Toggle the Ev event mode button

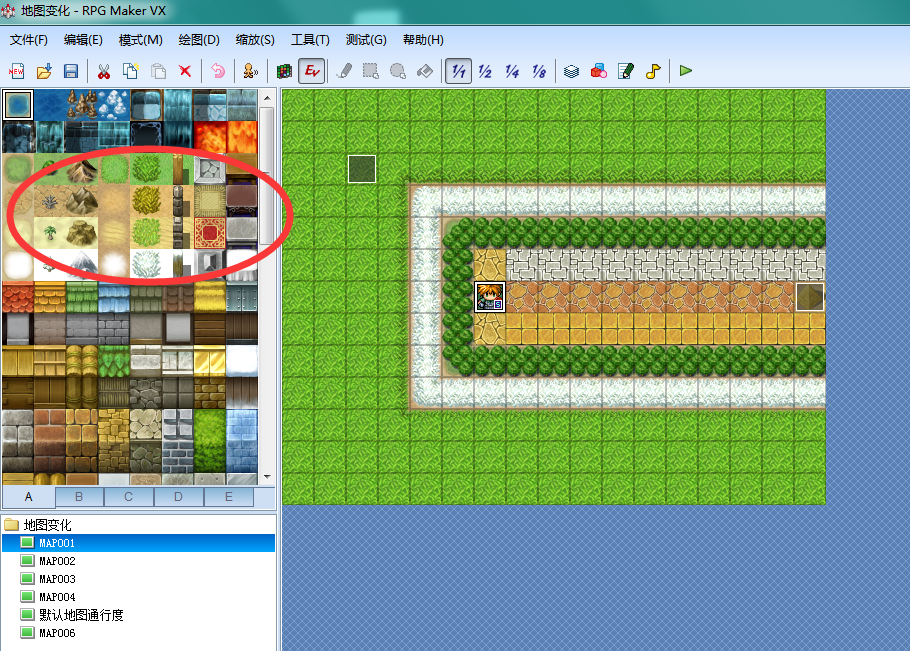click(x=312, y=71)
